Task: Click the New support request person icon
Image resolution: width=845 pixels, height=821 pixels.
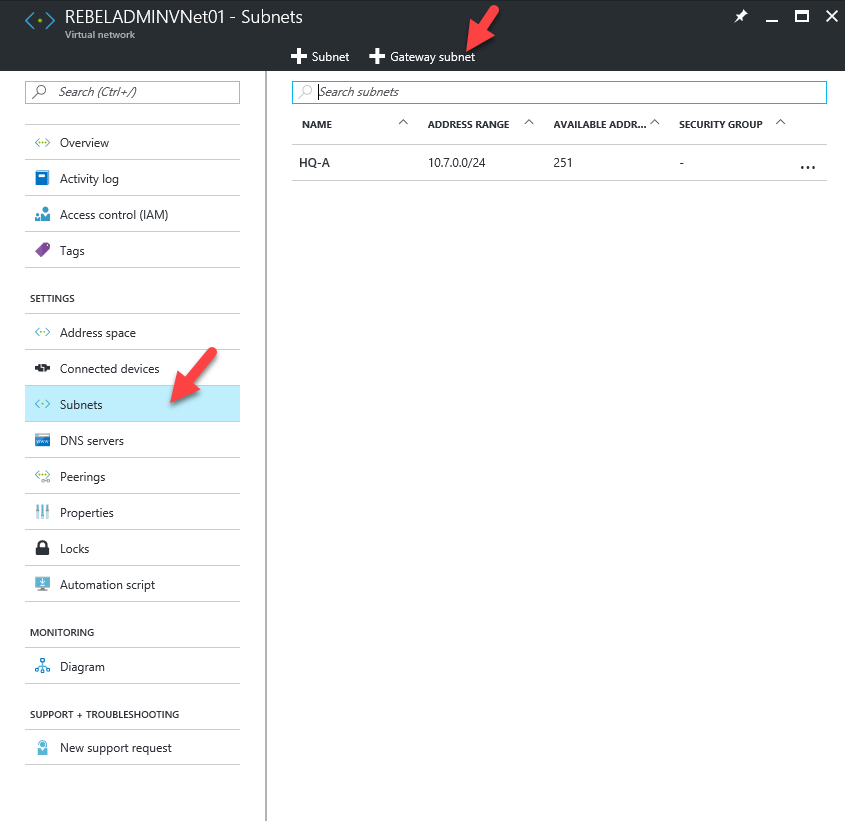Action: tap(43, 748)
